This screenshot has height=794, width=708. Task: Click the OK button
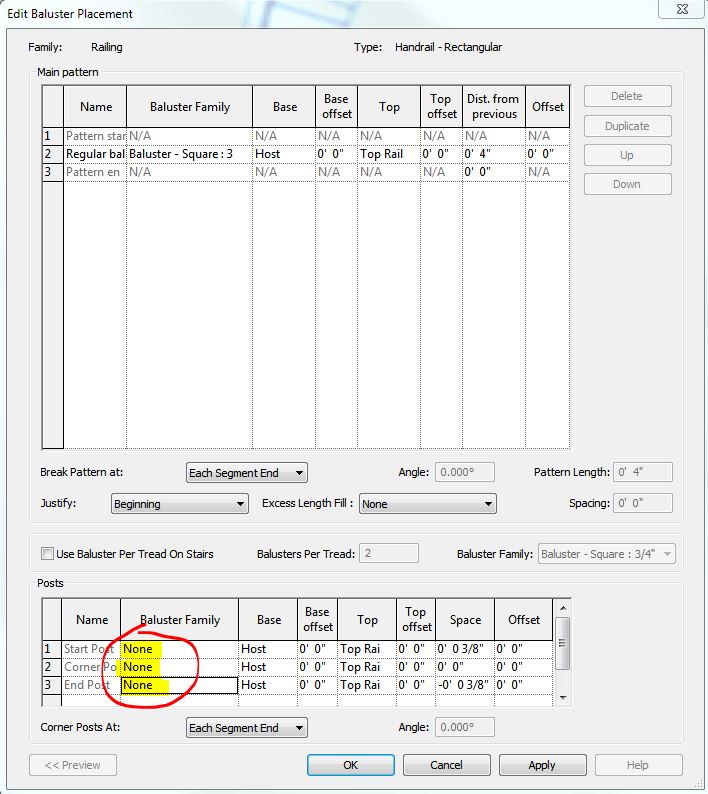[x=350, y=765]
